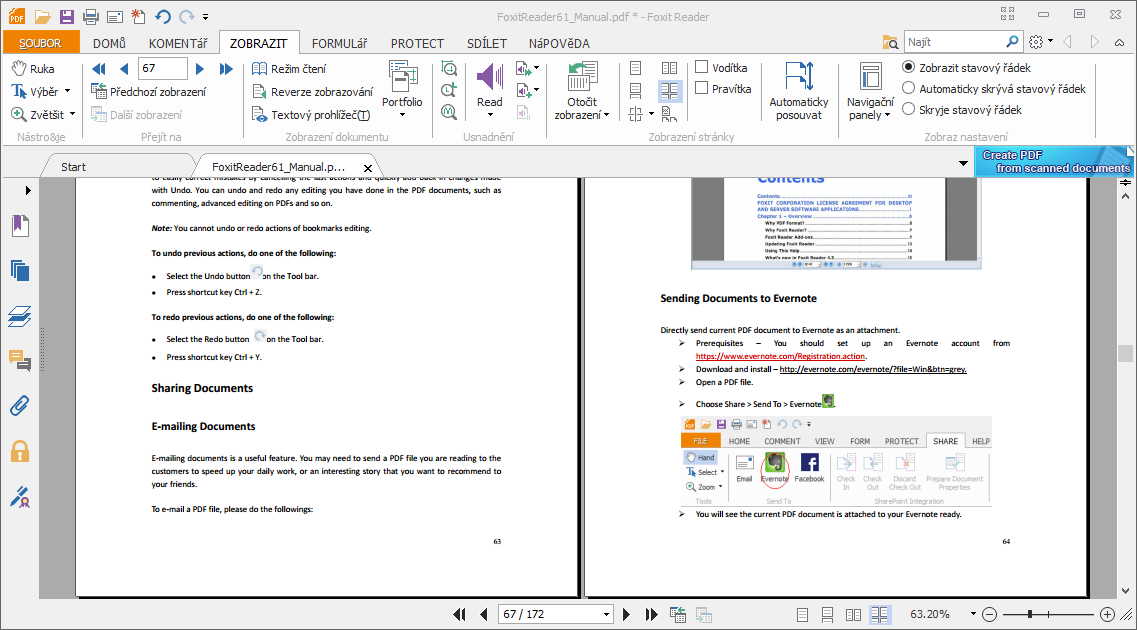Click Reverze zobrazování button
The width and height of the screenshot is (1137, 630).
(313, 92)
